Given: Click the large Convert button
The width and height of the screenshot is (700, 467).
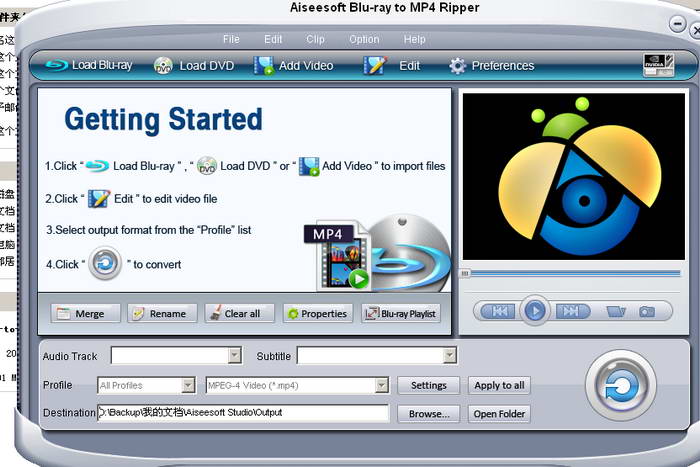Looking at the screenshot, I should coord(621,386).
